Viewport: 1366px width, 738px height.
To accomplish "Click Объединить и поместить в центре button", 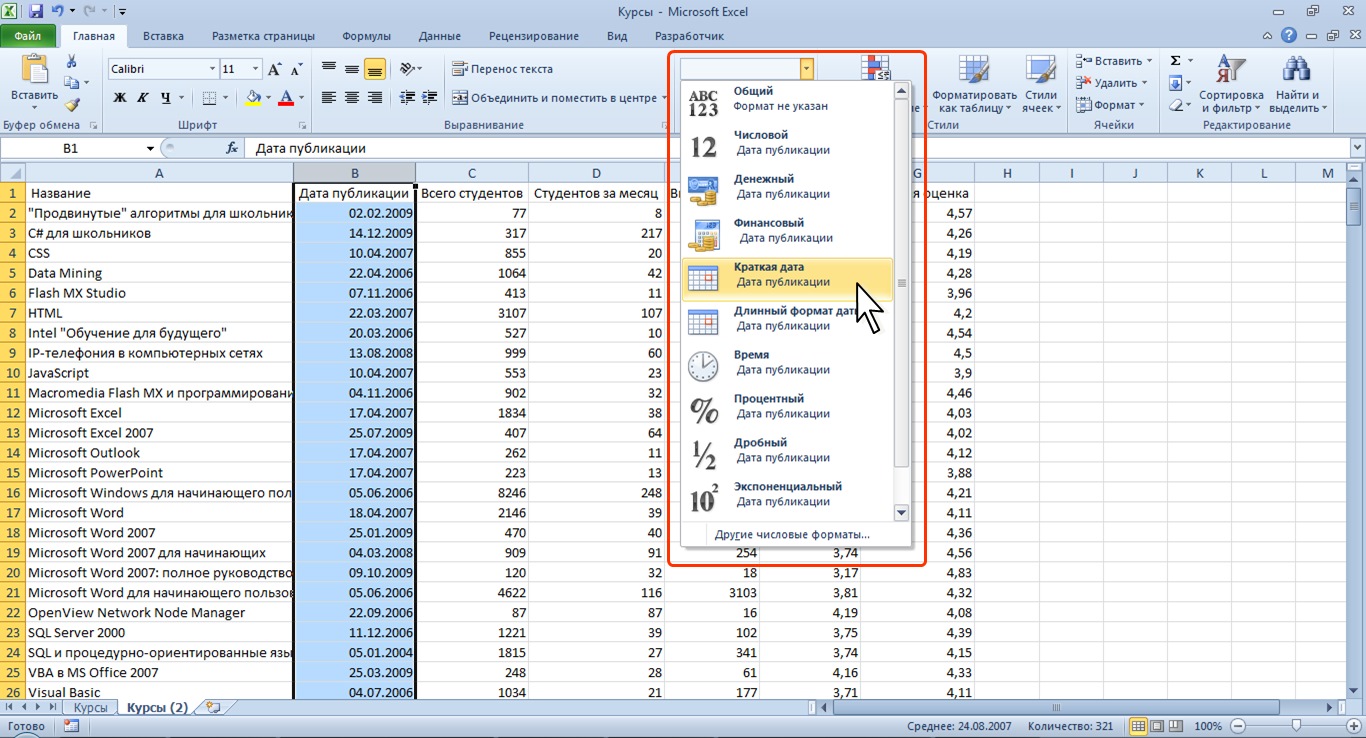I will (554, 98).
